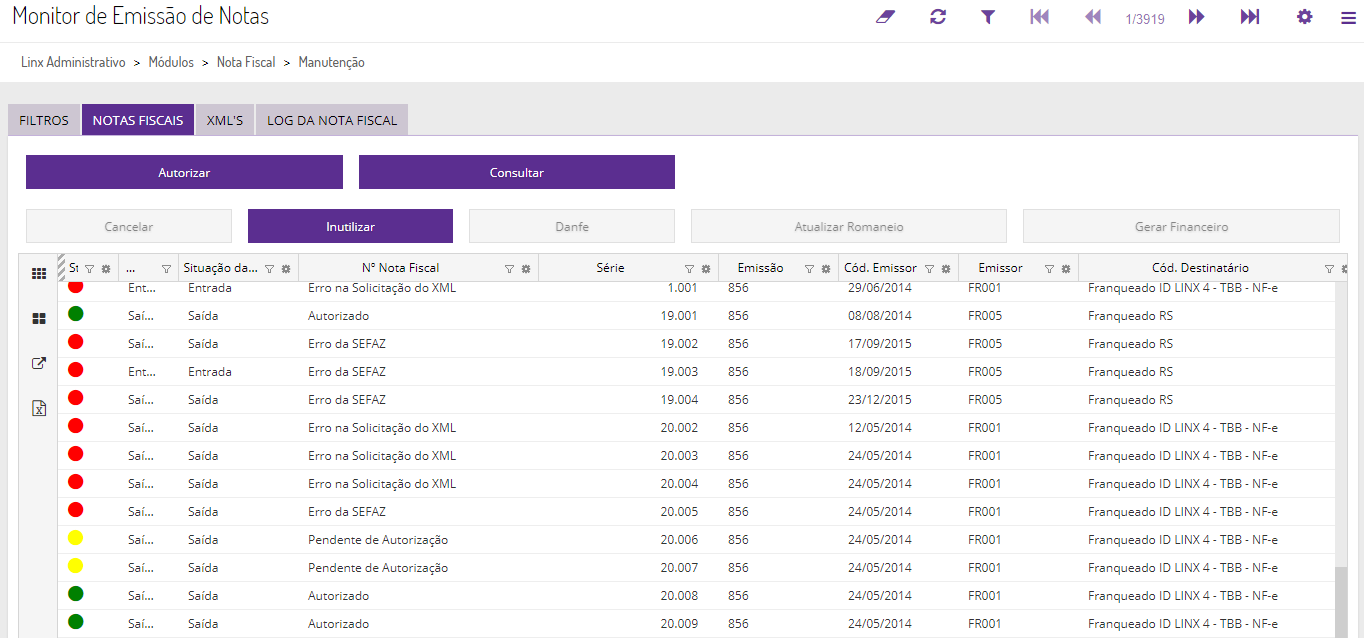Select the red status dot of row 19.002

[76, 342]
